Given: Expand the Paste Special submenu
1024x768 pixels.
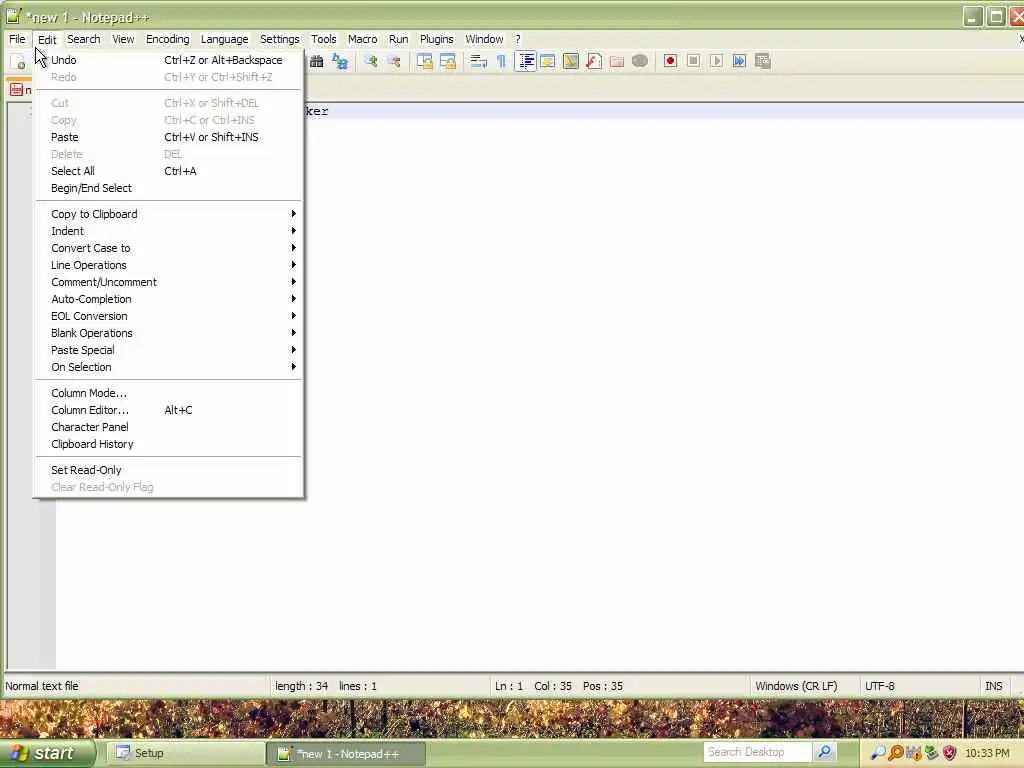Looking at the screenshot, I should tap(169, 350).
